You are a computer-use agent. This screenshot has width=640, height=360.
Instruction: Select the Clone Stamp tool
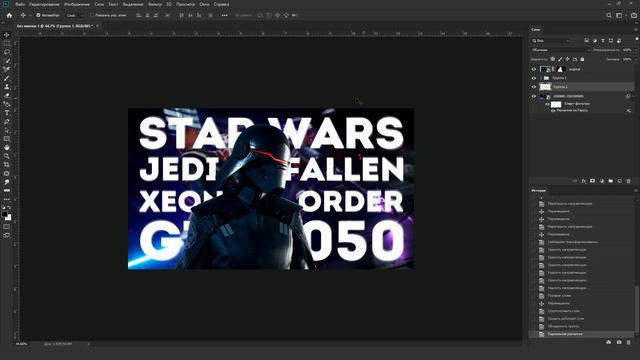(x=7, y=87)
